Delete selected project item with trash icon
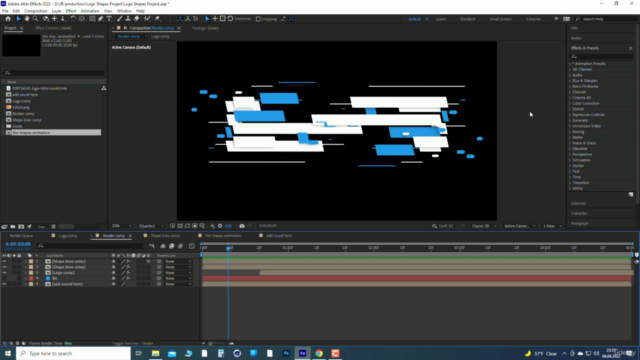640x360 pixels. point(53,227)
